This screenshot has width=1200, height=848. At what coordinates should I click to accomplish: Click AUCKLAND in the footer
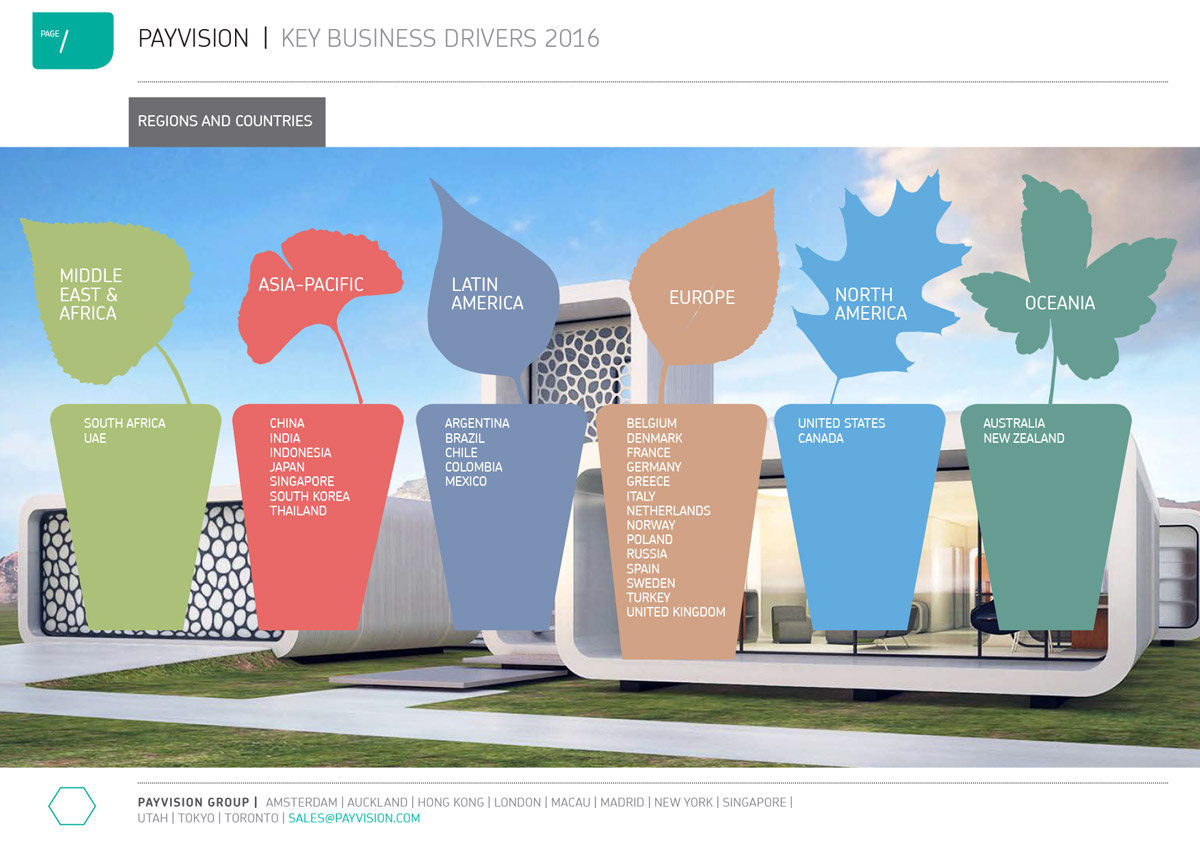click(377, 802)
